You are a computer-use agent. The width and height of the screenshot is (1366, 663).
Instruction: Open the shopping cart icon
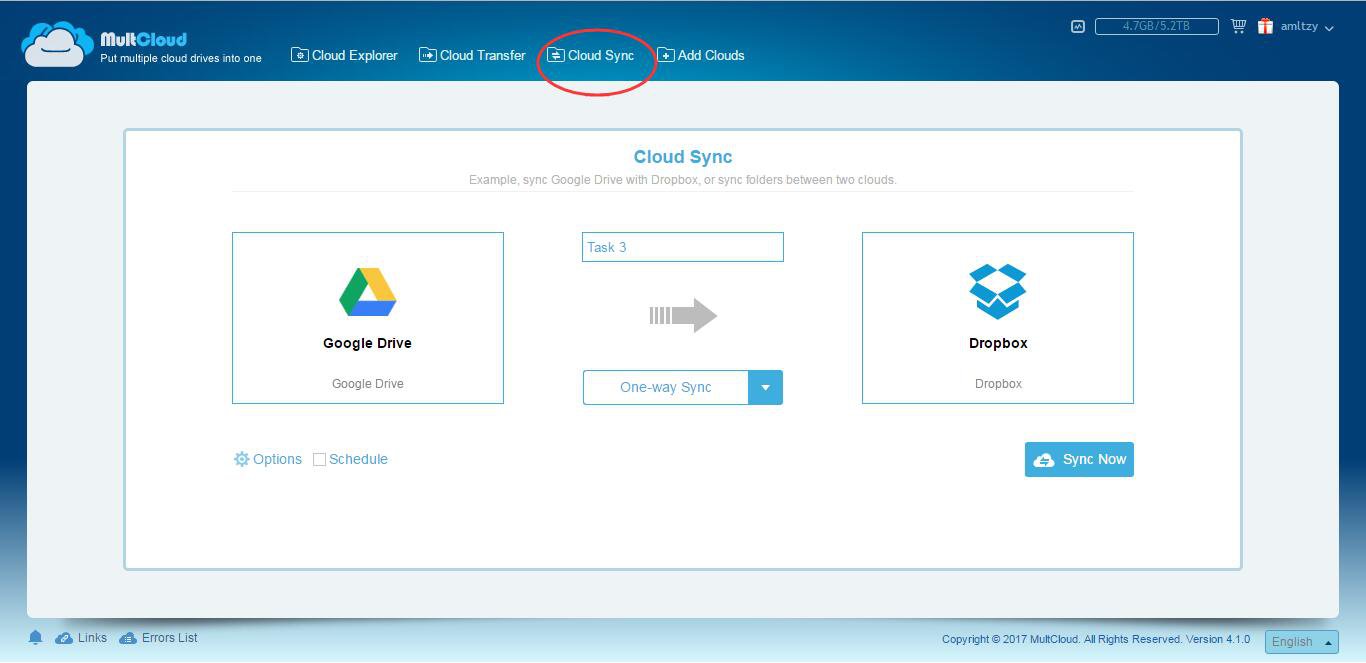pyautogui.click(x=1238, y=26)
